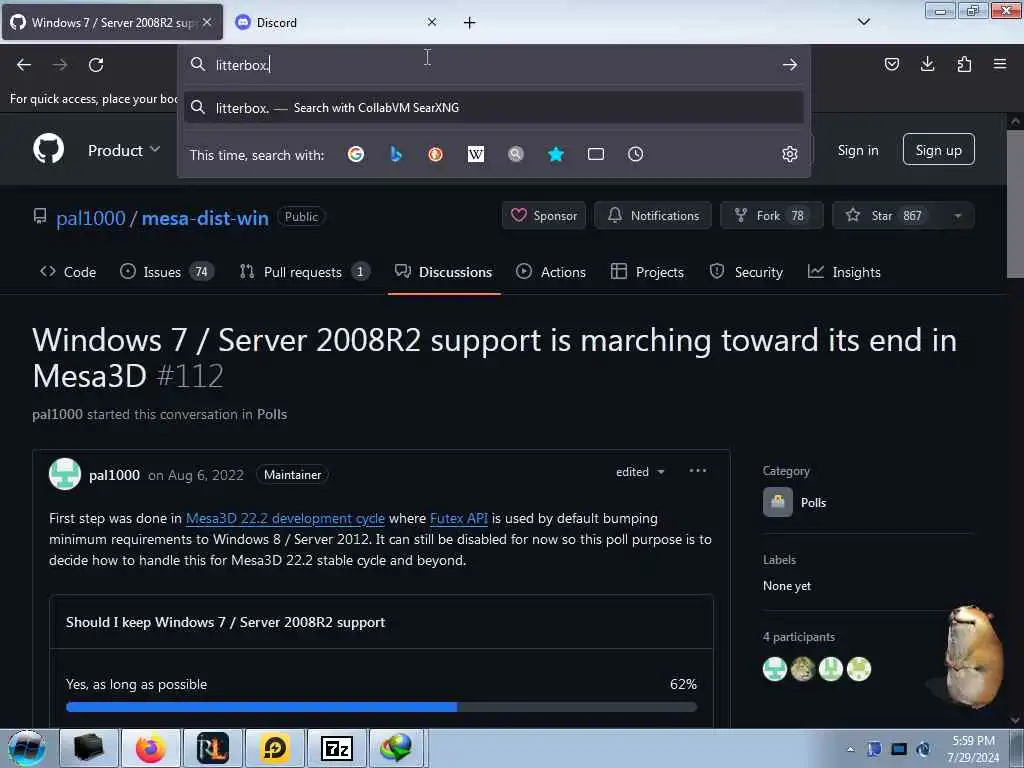Open the Star list dropdown arrow
Image resolution: width=1024 pixels, height=768 pixels.
pos(957,216)
